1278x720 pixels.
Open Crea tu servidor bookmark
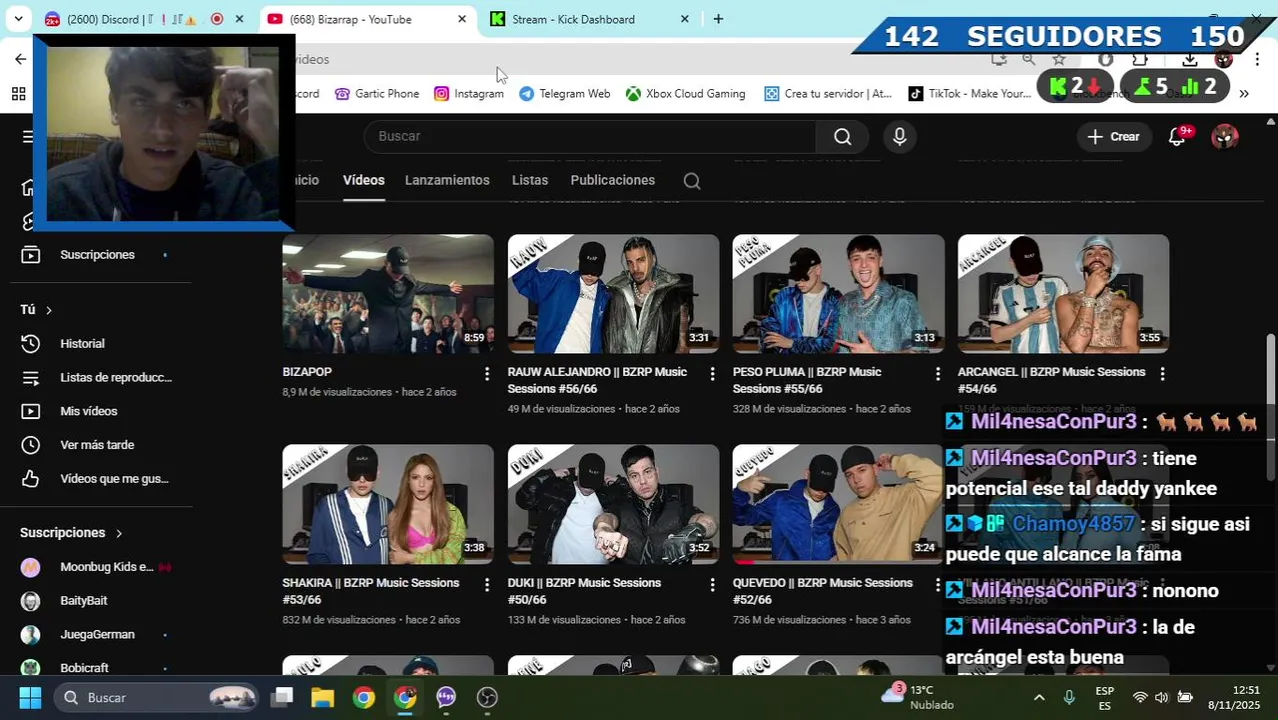[827, 94]
